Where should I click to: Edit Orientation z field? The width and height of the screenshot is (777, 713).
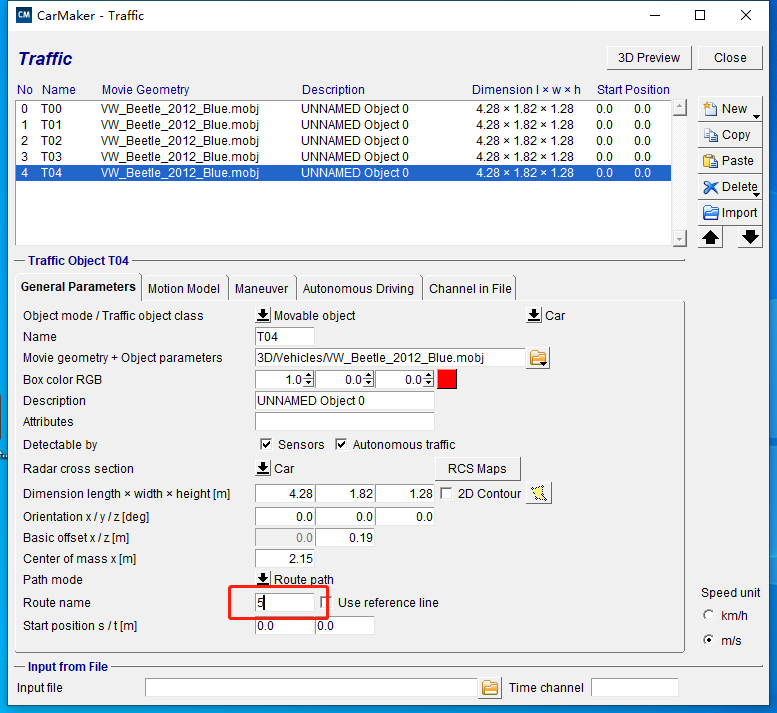[x=405, y=517]
